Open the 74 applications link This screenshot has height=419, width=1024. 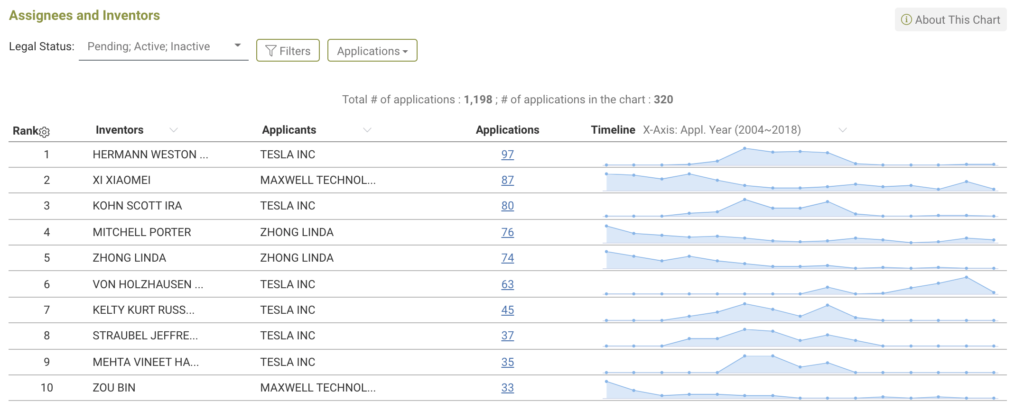(x=507, y=258)
